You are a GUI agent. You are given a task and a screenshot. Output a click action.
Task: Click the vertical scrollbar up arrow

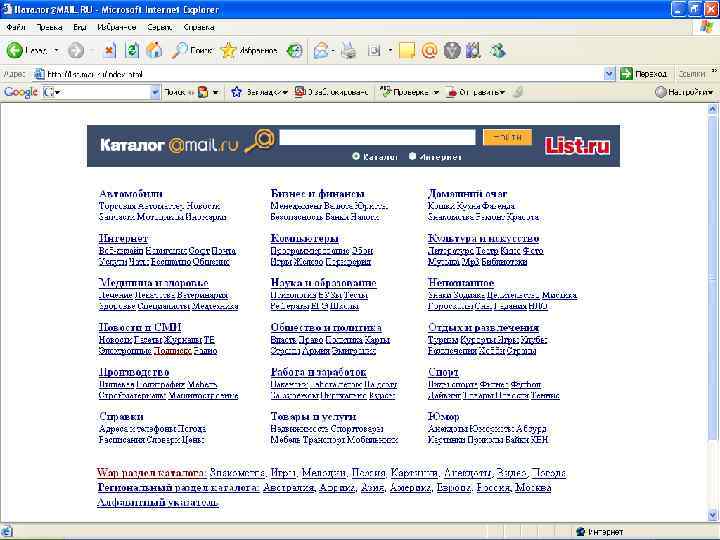(x=713, y=109)
